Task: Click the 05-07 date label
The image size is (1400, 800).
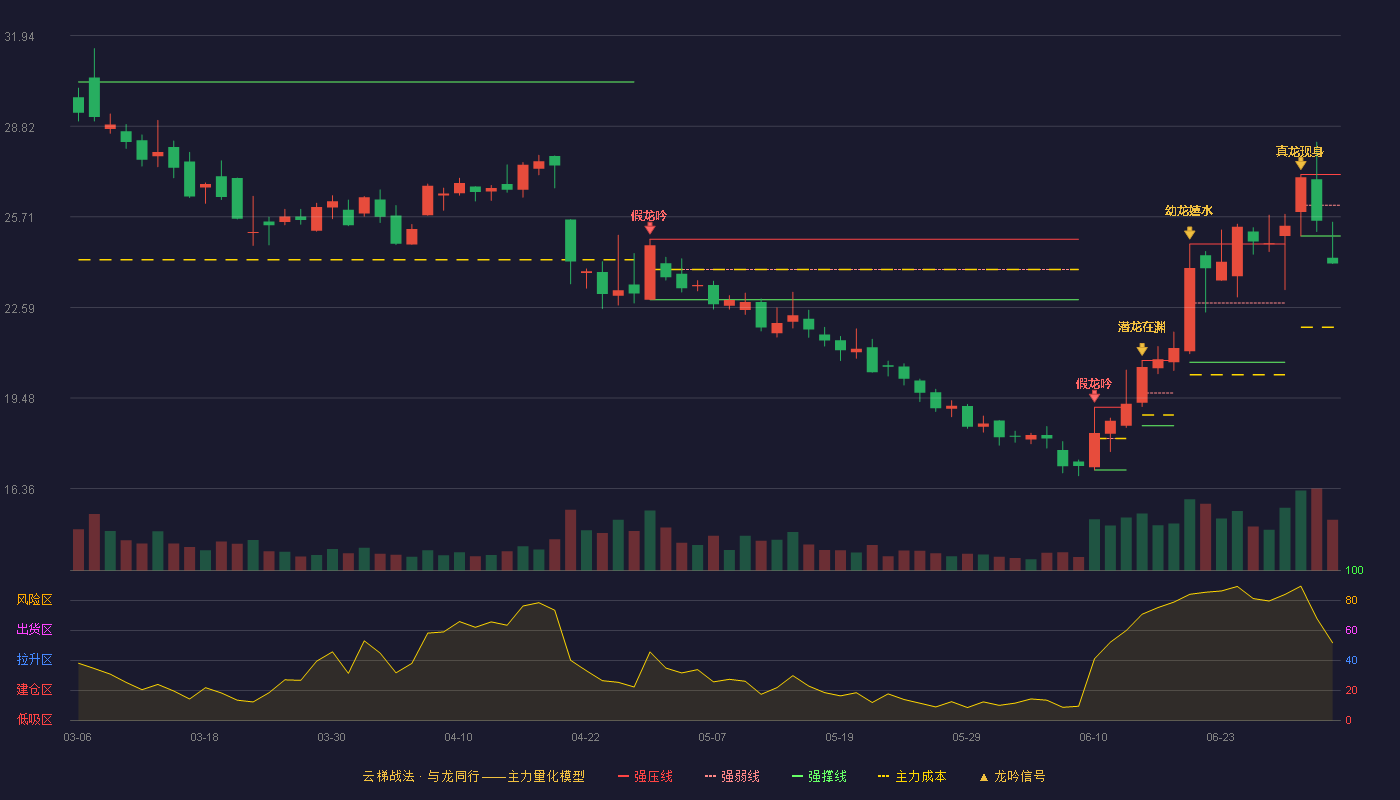Action: click(x=712, y=737)
